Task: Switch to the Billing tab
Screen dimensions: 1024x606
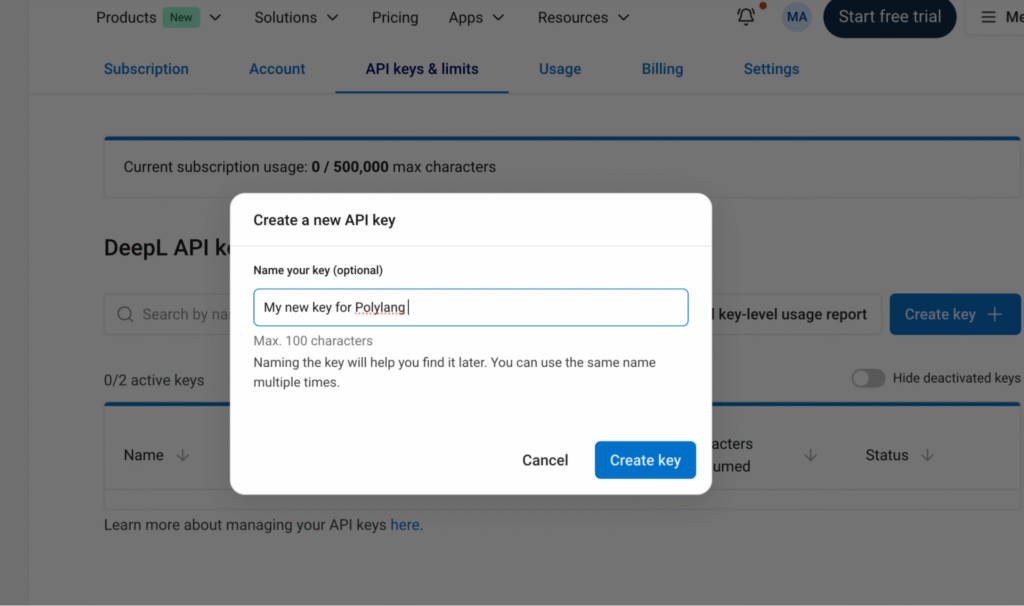Action: 662,69
